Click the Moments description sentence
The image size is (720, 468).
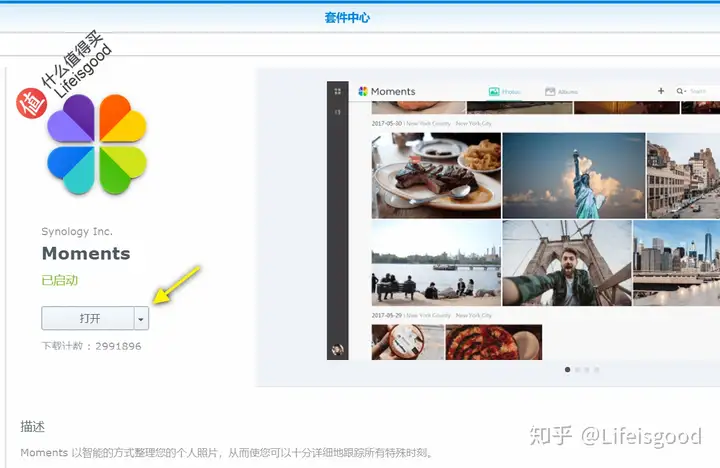pos(227,453)
